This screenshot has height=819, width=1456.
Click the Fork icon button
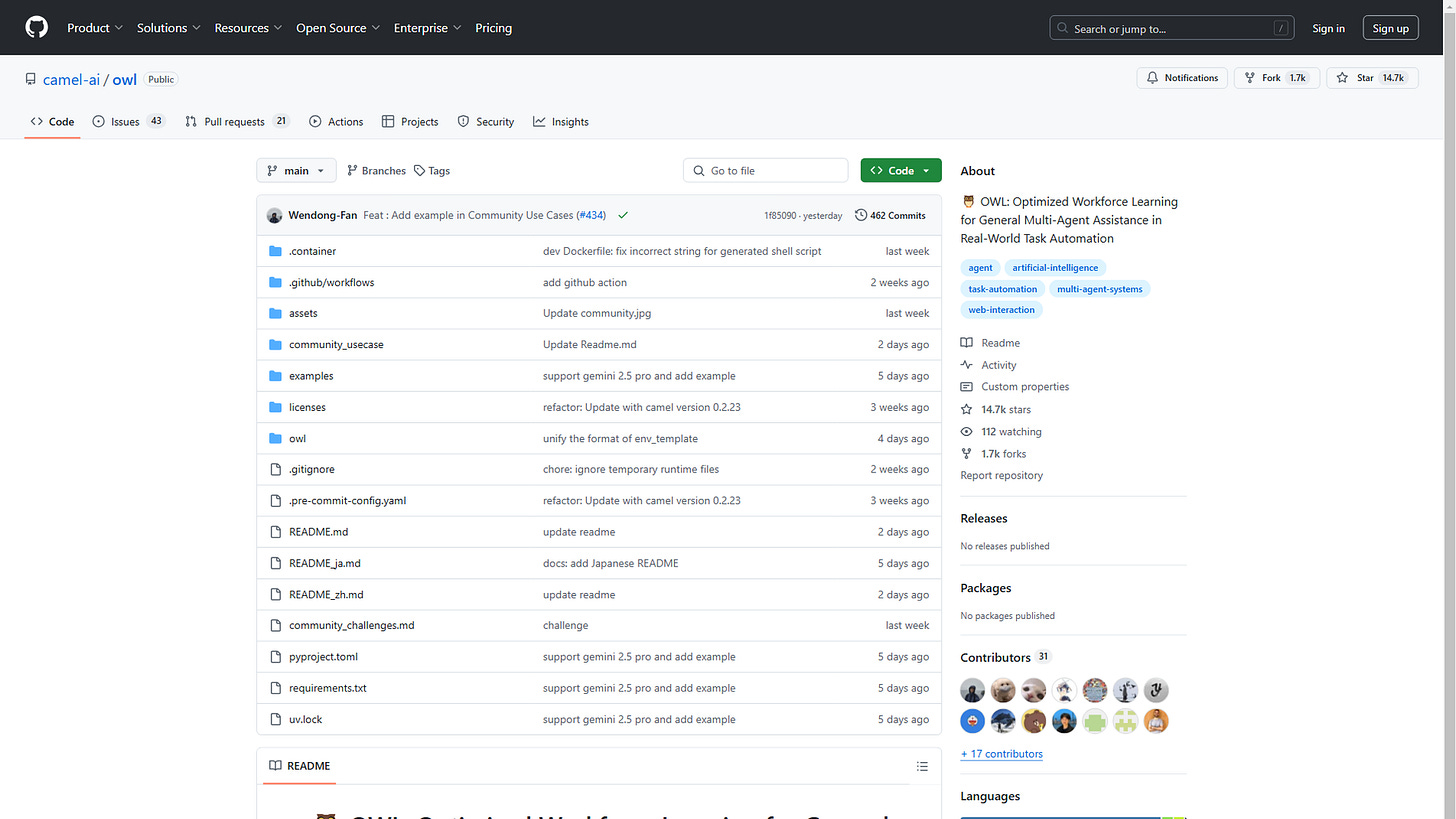coord(1249,78)
